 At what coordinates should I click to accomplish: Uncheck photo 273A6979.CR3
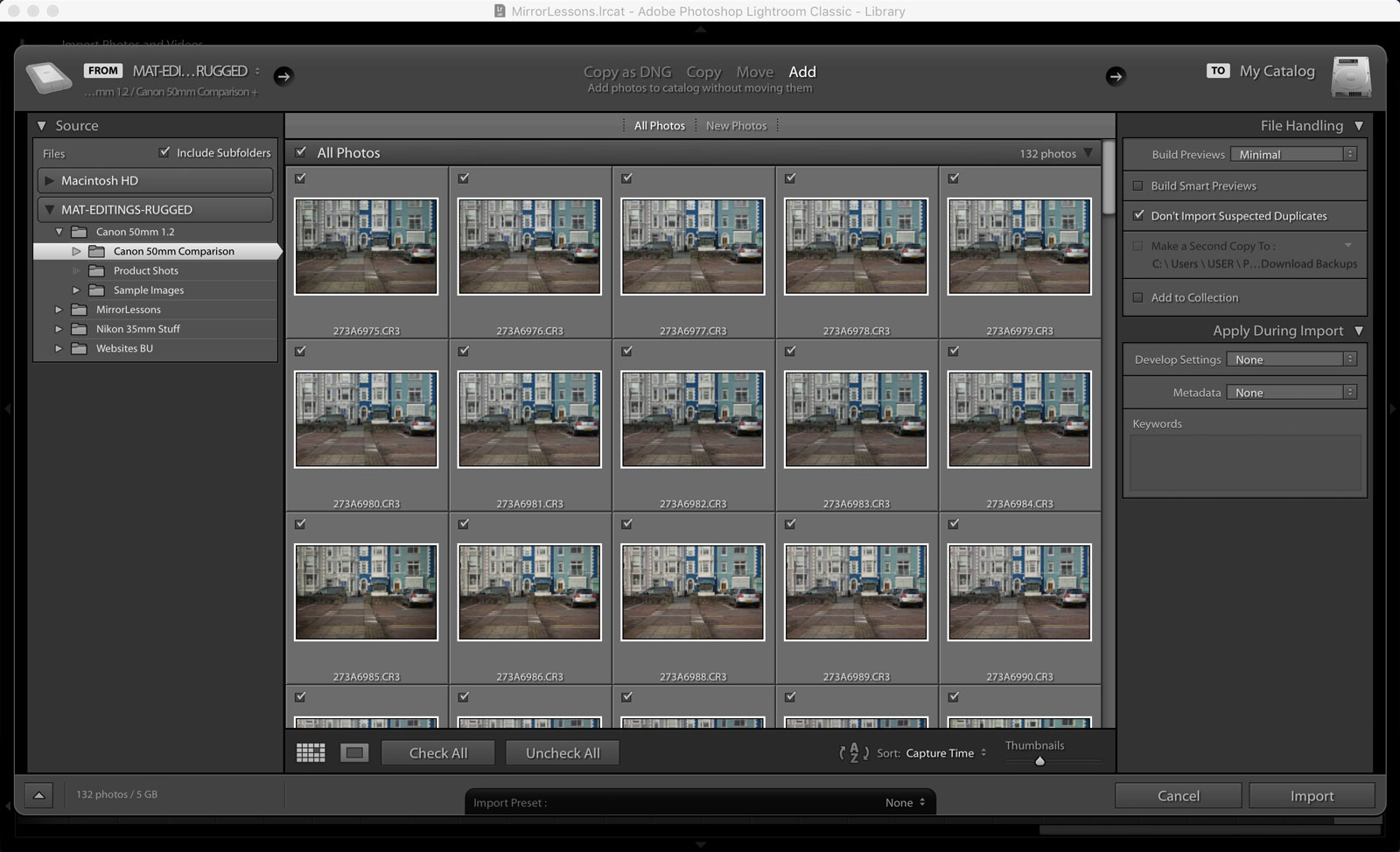coord(954,178)
